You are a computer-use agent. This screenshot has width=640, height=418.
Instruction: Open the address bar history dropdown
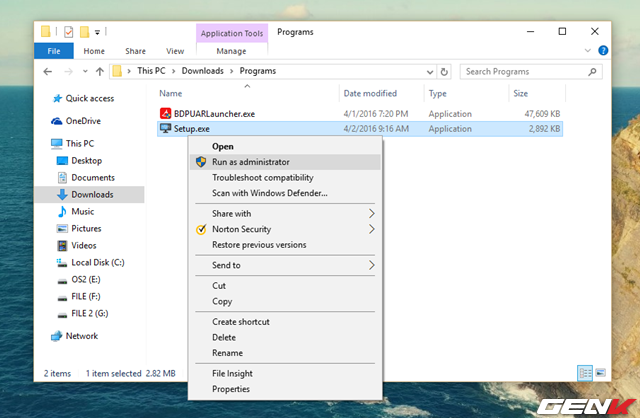point(430,72)
